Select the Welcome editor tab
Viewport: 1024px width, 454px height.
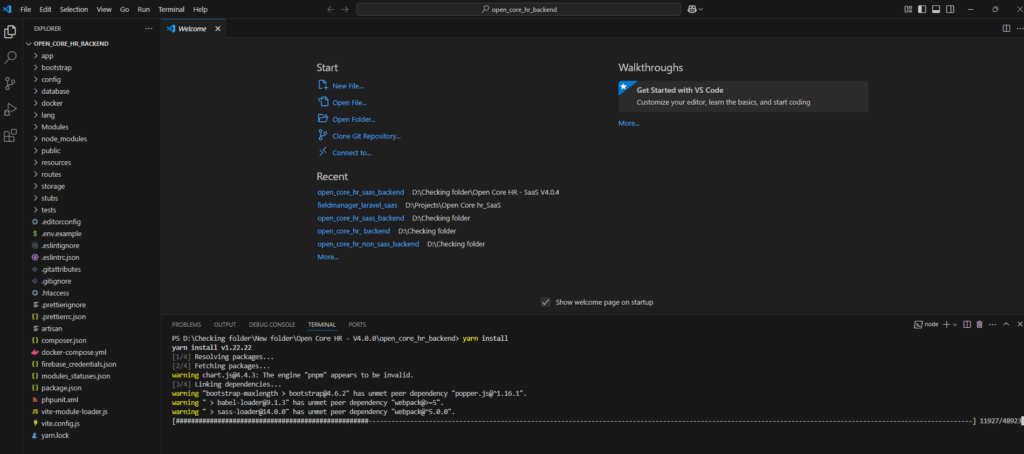(193, 29)
